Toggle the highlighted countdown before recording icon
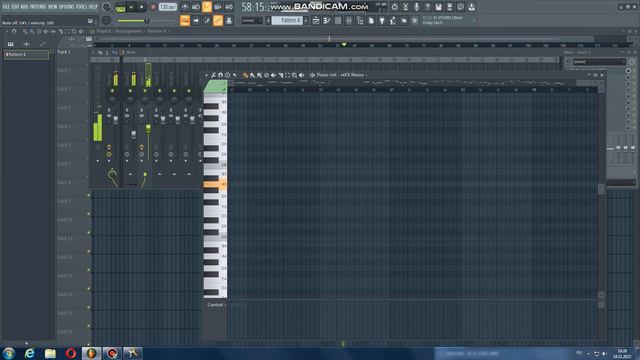Screen dimensions: 640x360 click(207, 7)
